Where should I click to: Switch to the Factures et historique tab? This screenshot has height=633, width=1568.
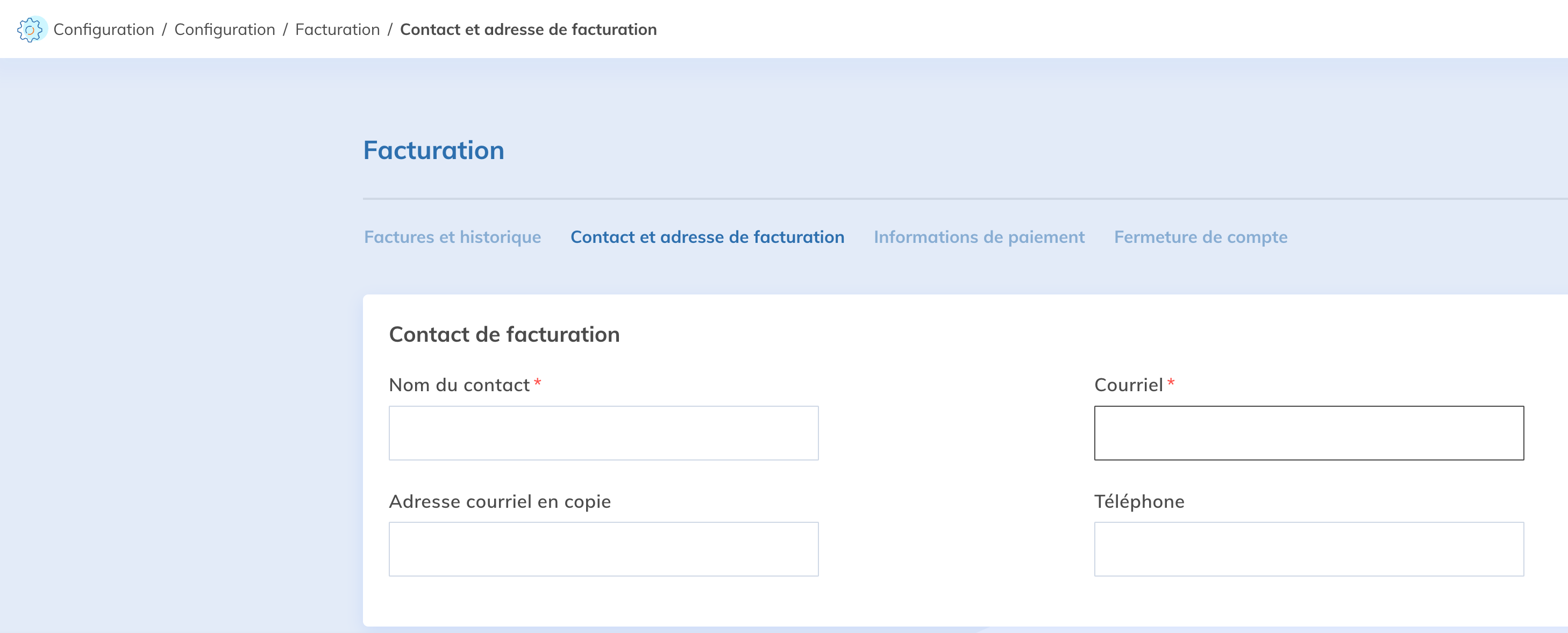tap(452, 236)
